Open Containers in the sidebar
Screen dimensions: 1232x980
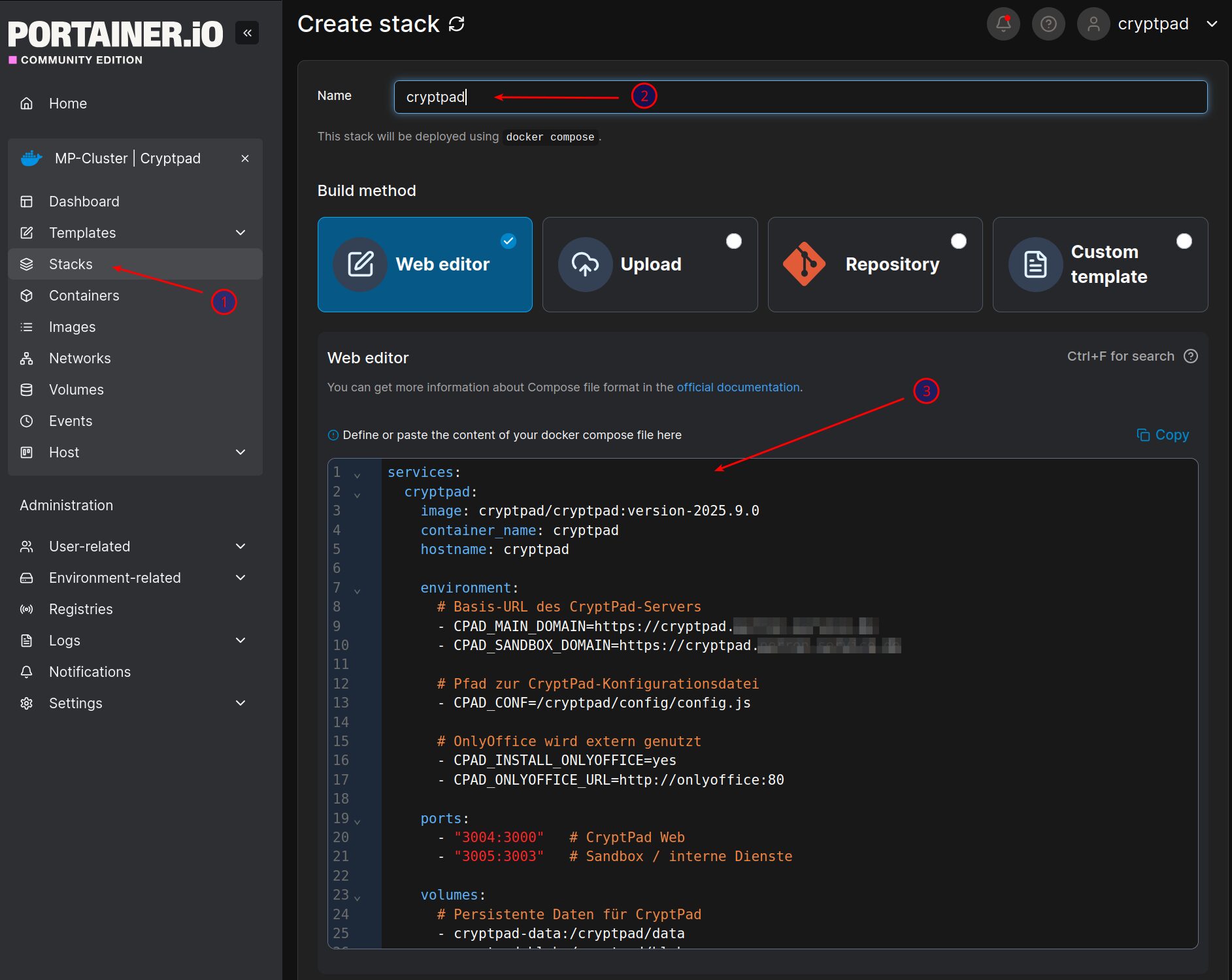pos(84,295)
